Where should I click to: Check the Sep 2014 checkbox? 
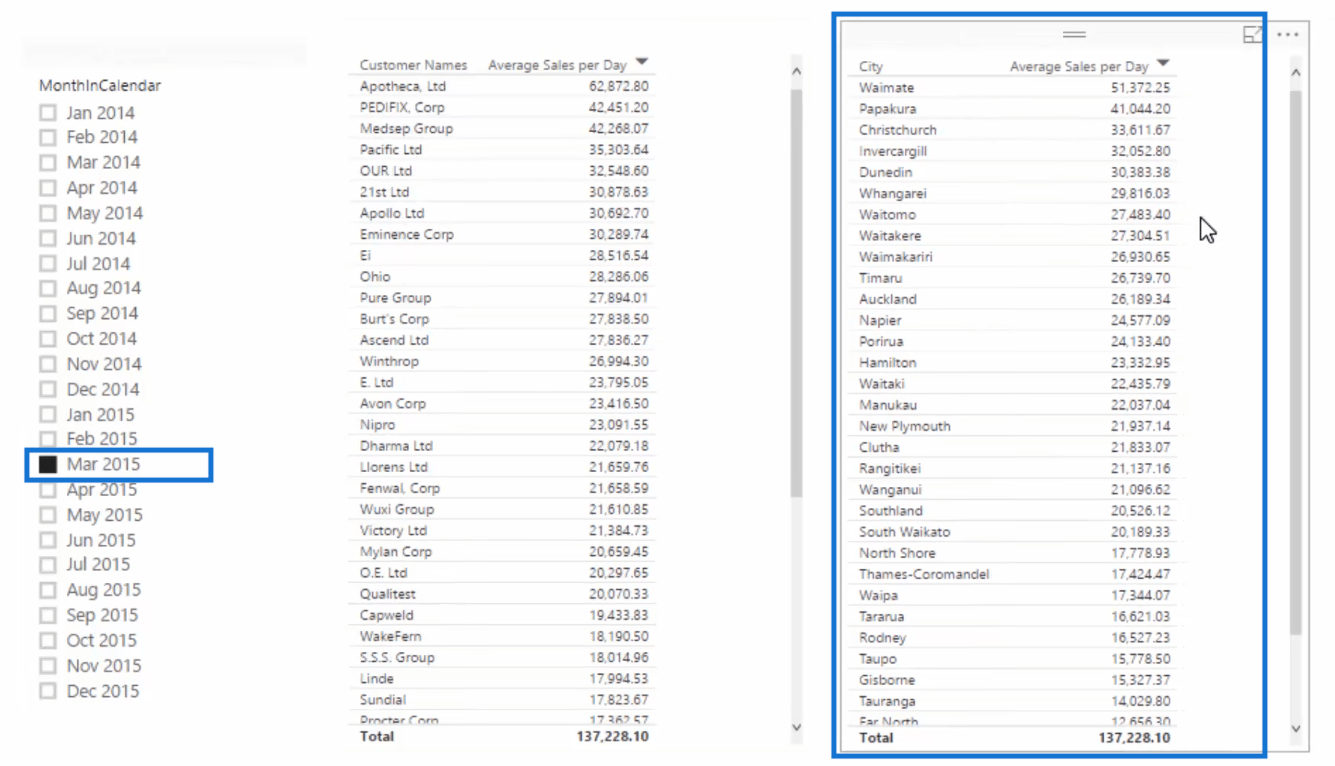pyautogui.click(x=48, y=314)
